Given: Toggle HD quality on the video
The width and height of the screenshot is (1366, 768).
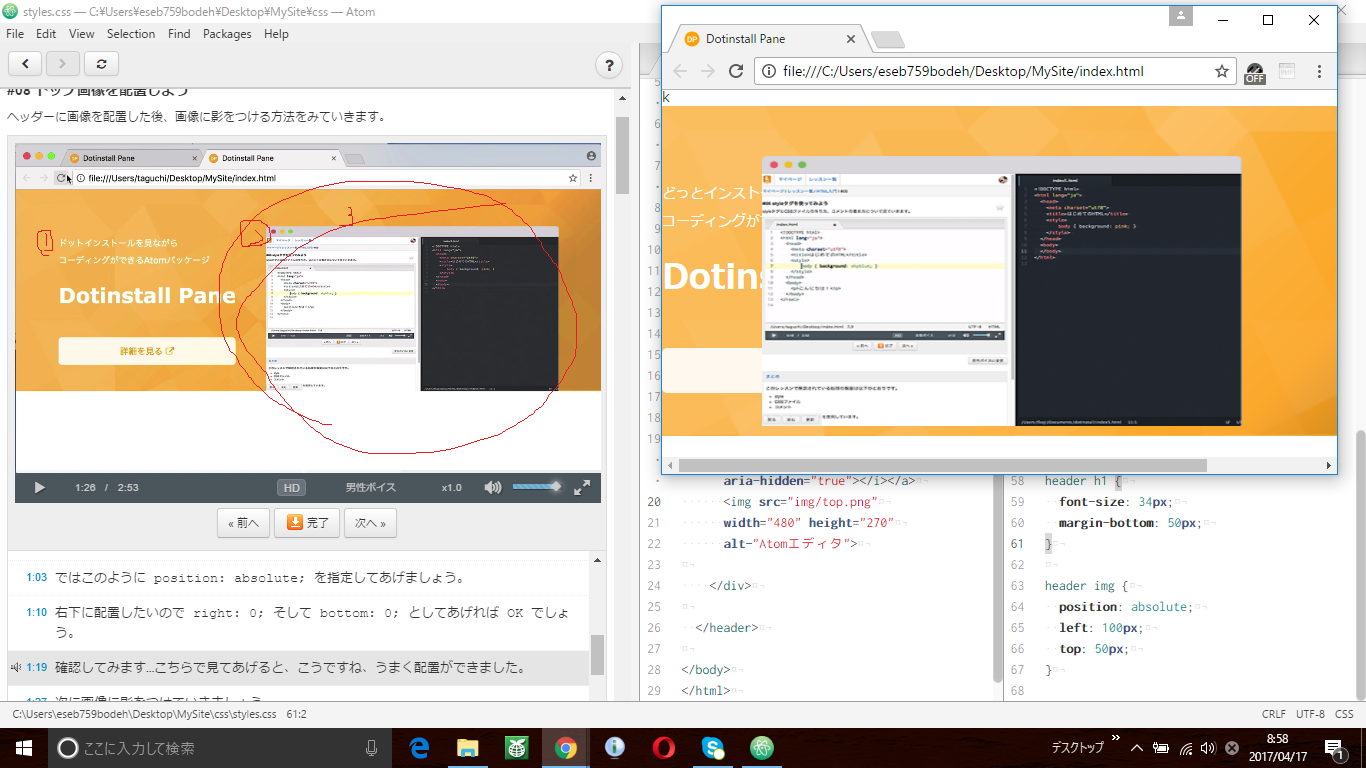Looking at the screenshot, I should pyautogui.click(x=291, y=488).
